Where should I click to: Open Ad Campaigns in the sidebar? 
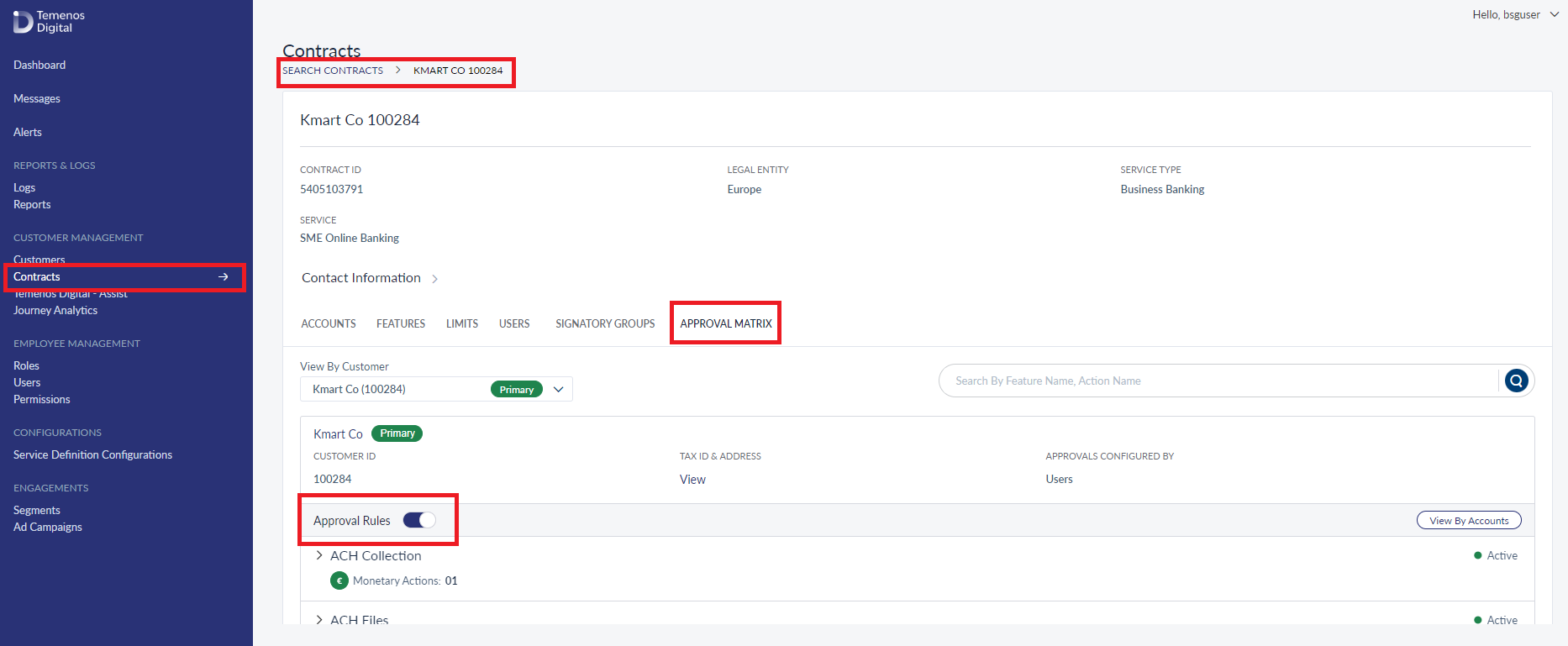pos(48,527)
